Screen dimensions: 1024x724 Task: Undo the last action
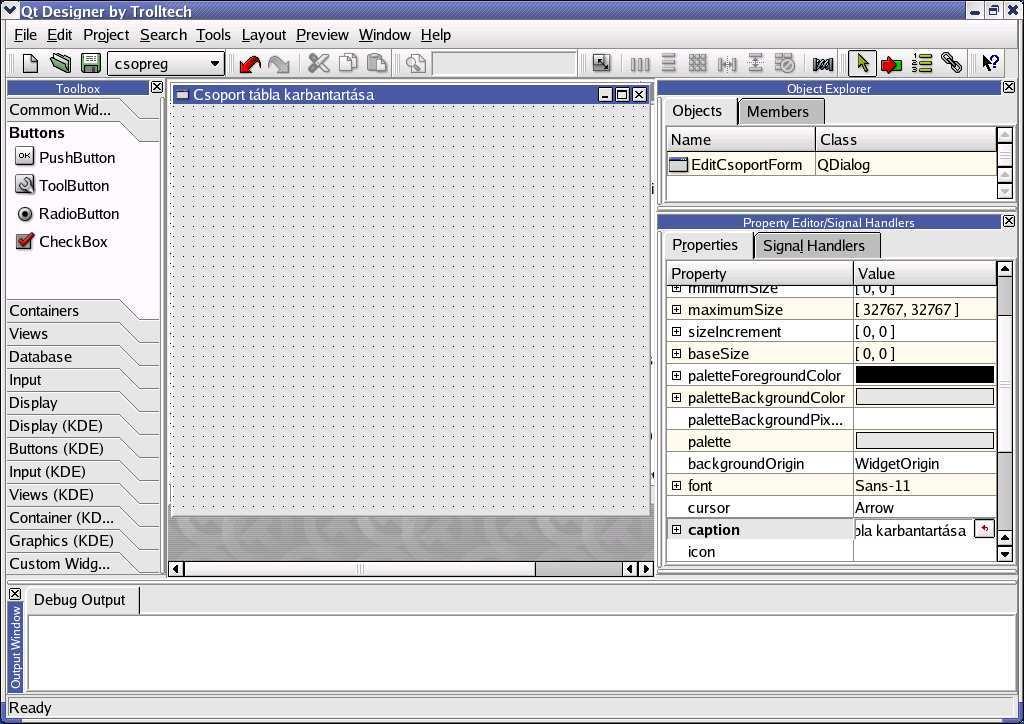click(249, 63)
